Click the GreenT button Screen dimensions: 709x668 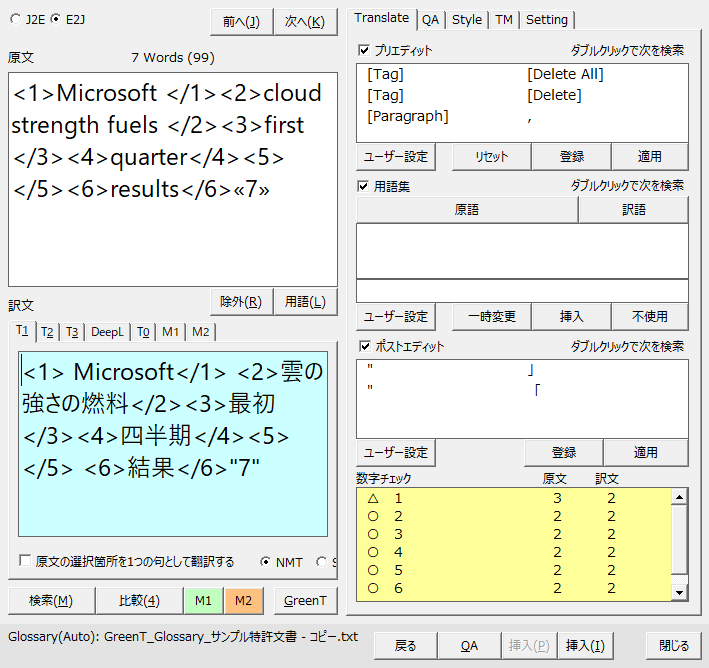[x=306, y=600]
